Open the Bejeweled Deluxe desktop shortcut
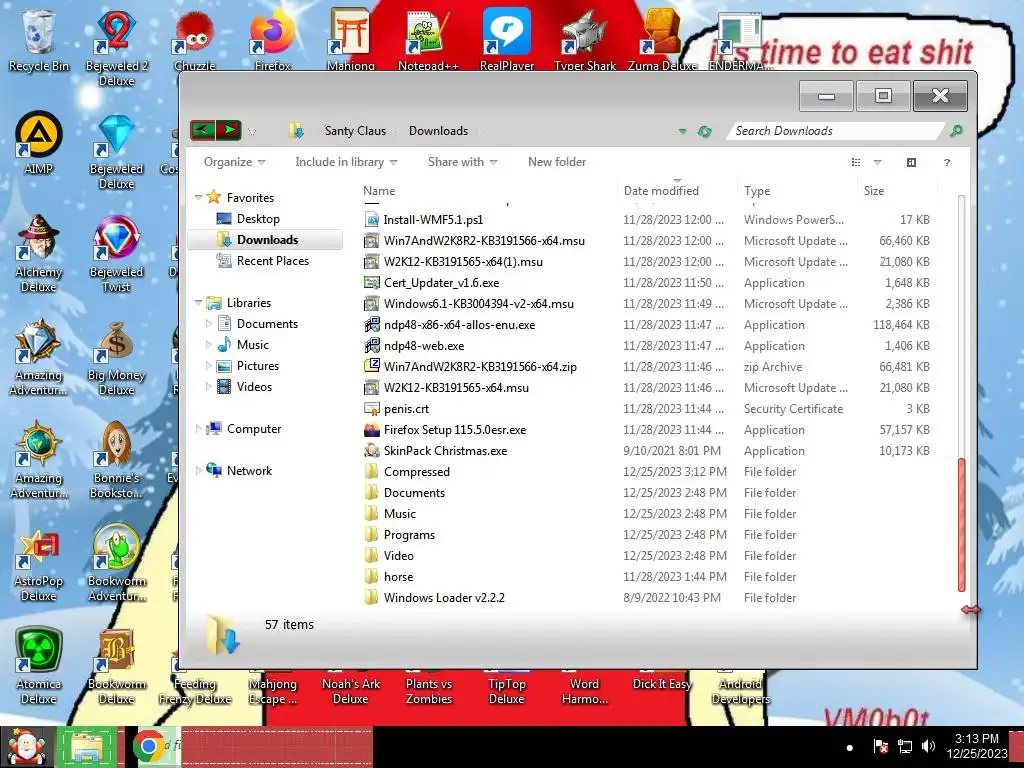The height and width of the screenshot is (768, 1024). point(116,151)
